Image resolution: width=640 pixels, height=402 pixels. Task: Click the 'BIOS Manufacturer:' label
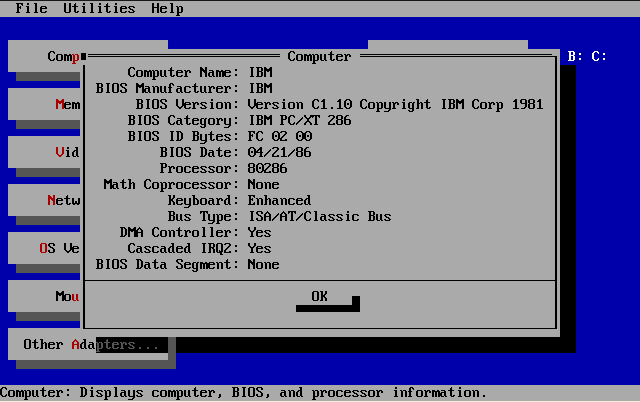[x=167, y=89]
